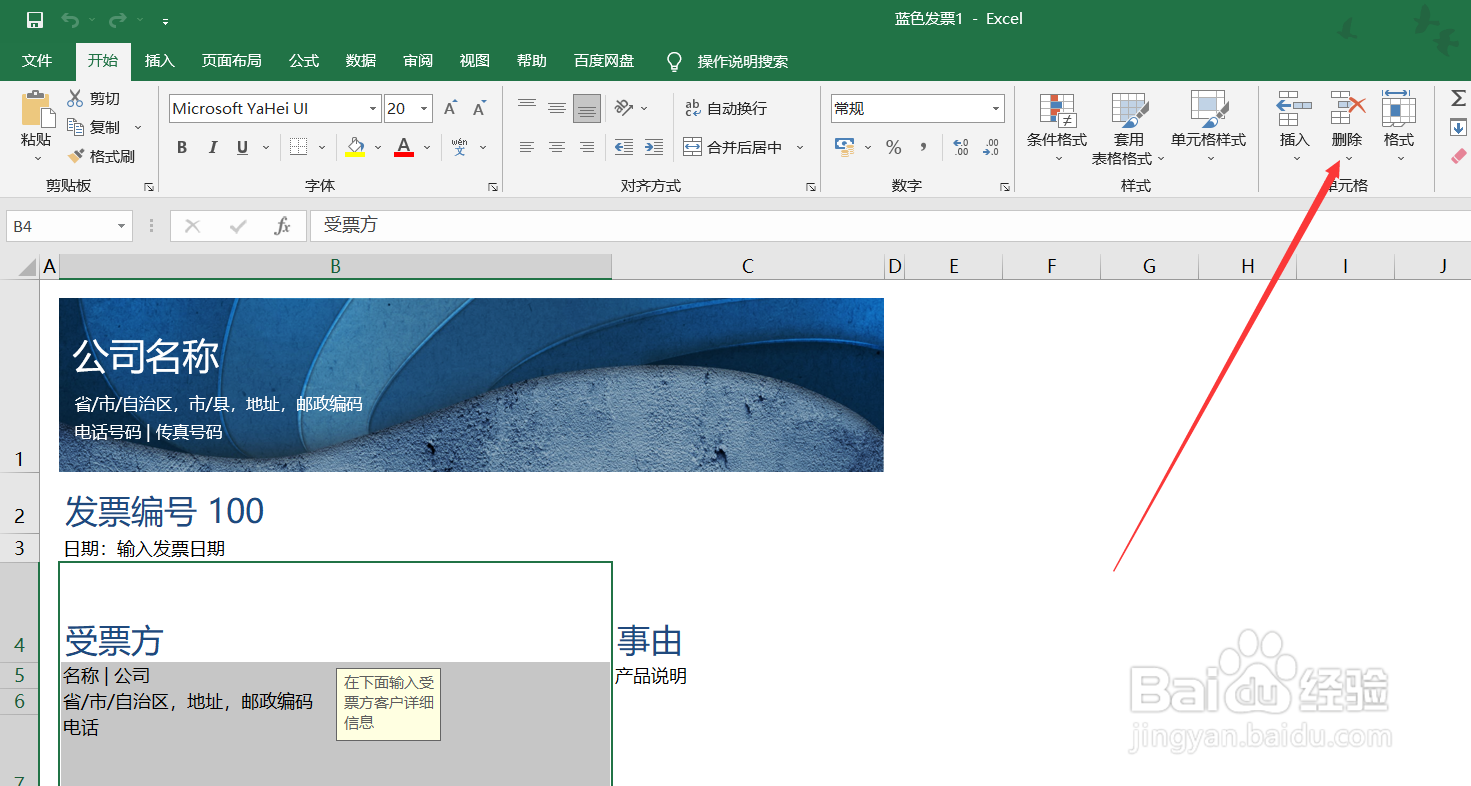Expand Merge & Center (合并后居中) arrow
This screenshot has width=1471, height=786.
click(x=800, y=147)
